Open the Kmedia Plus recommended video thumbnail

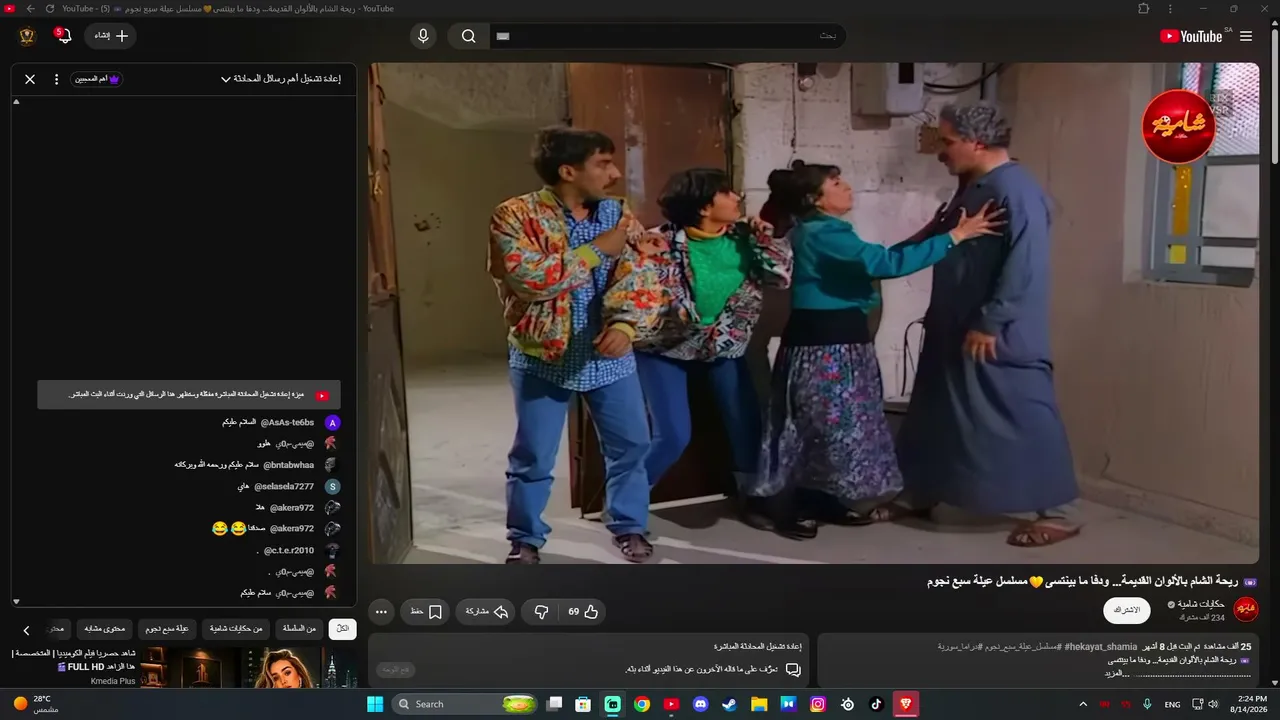point(250,668)
